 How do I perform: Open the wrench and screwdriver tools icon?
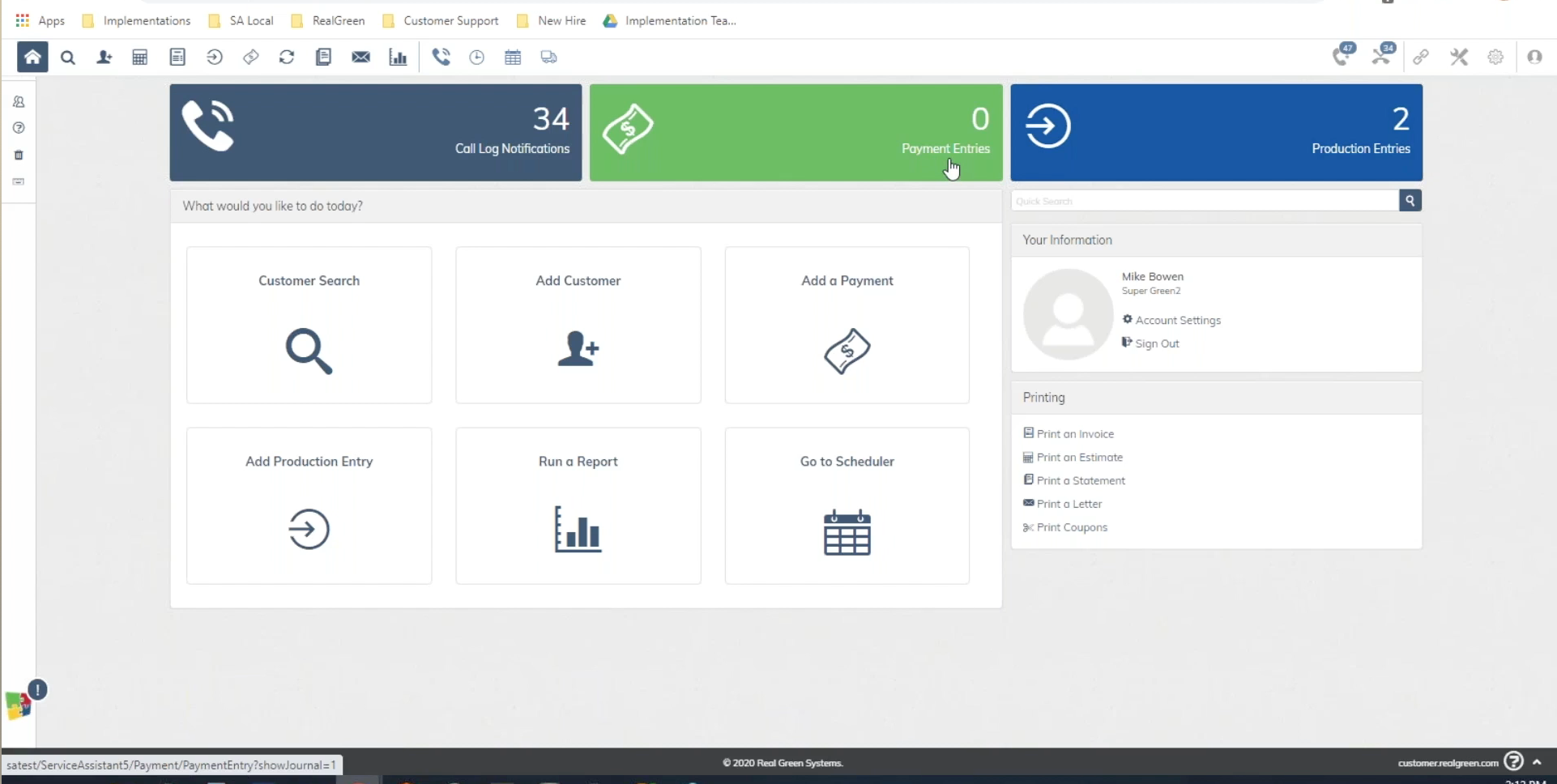[x=1459, y=57]
